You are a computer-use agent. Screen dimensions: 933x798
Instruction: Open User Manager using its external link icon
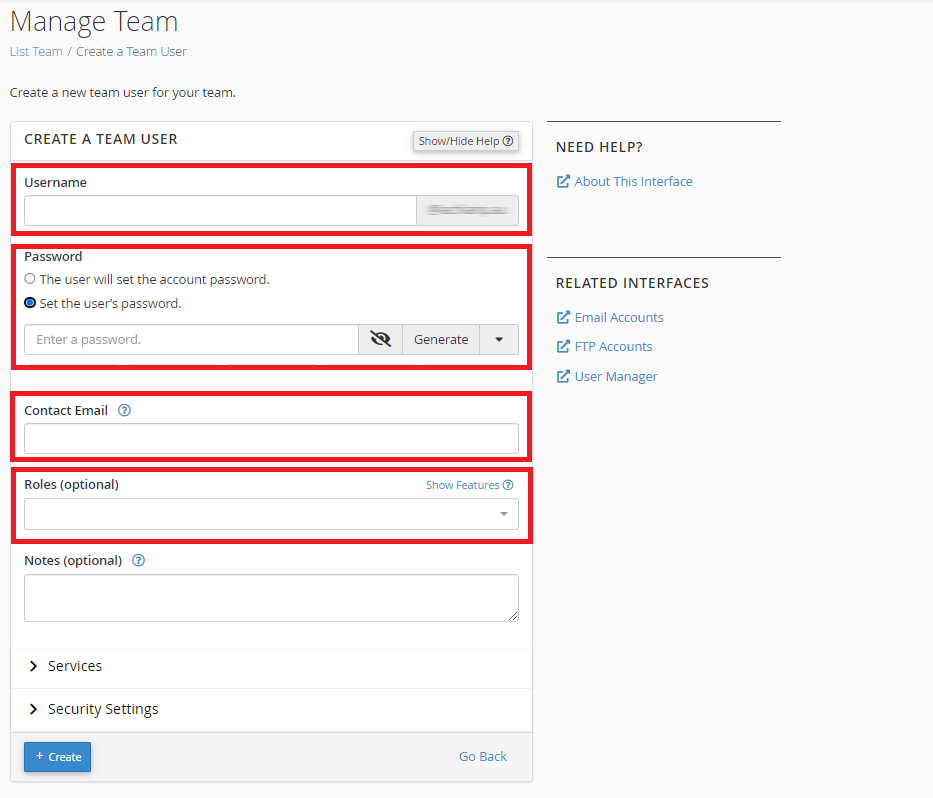(x=563, y=376)
